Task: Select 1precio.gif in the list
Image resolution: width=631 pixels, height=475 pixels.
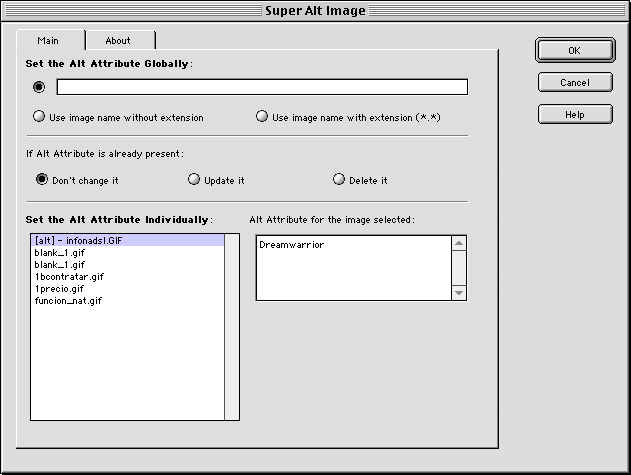Action: [x=60, y=288]
